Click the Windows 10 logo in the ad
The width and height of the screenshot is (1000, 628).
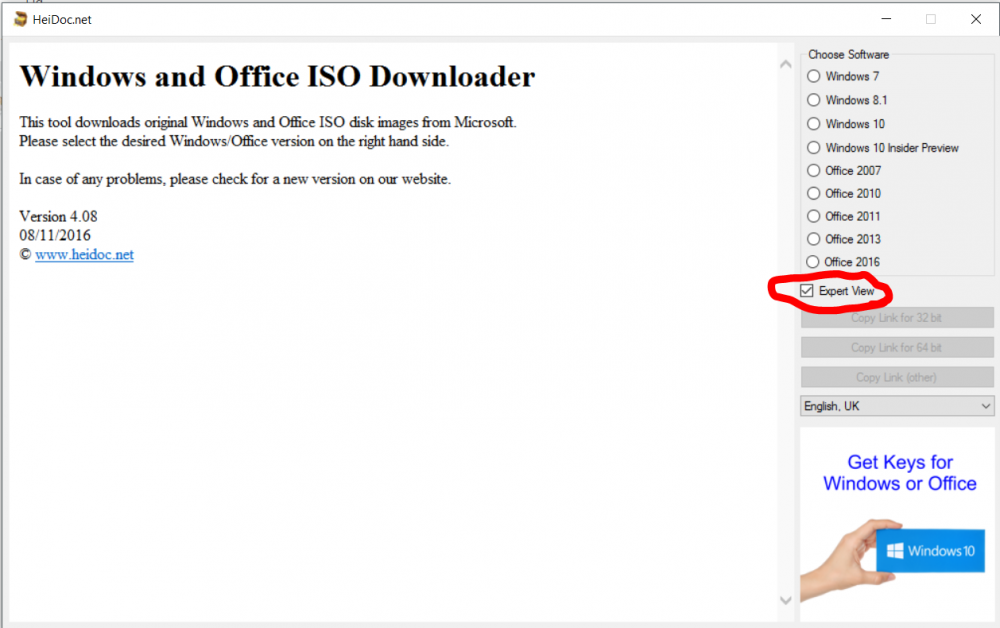930,550
